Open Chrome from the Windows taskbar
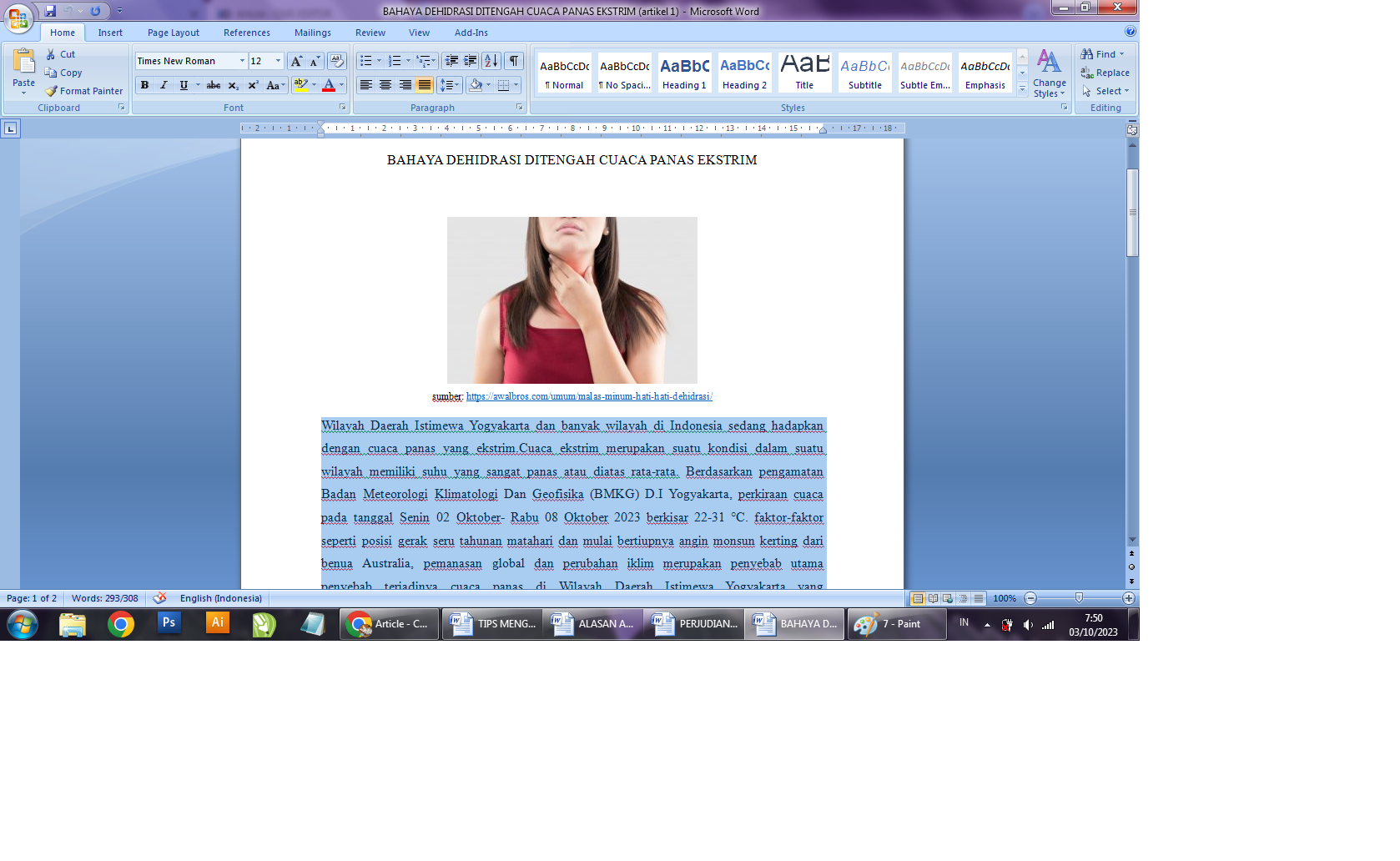The width and height of the screenshot is (1400, 861). point(121,624)
